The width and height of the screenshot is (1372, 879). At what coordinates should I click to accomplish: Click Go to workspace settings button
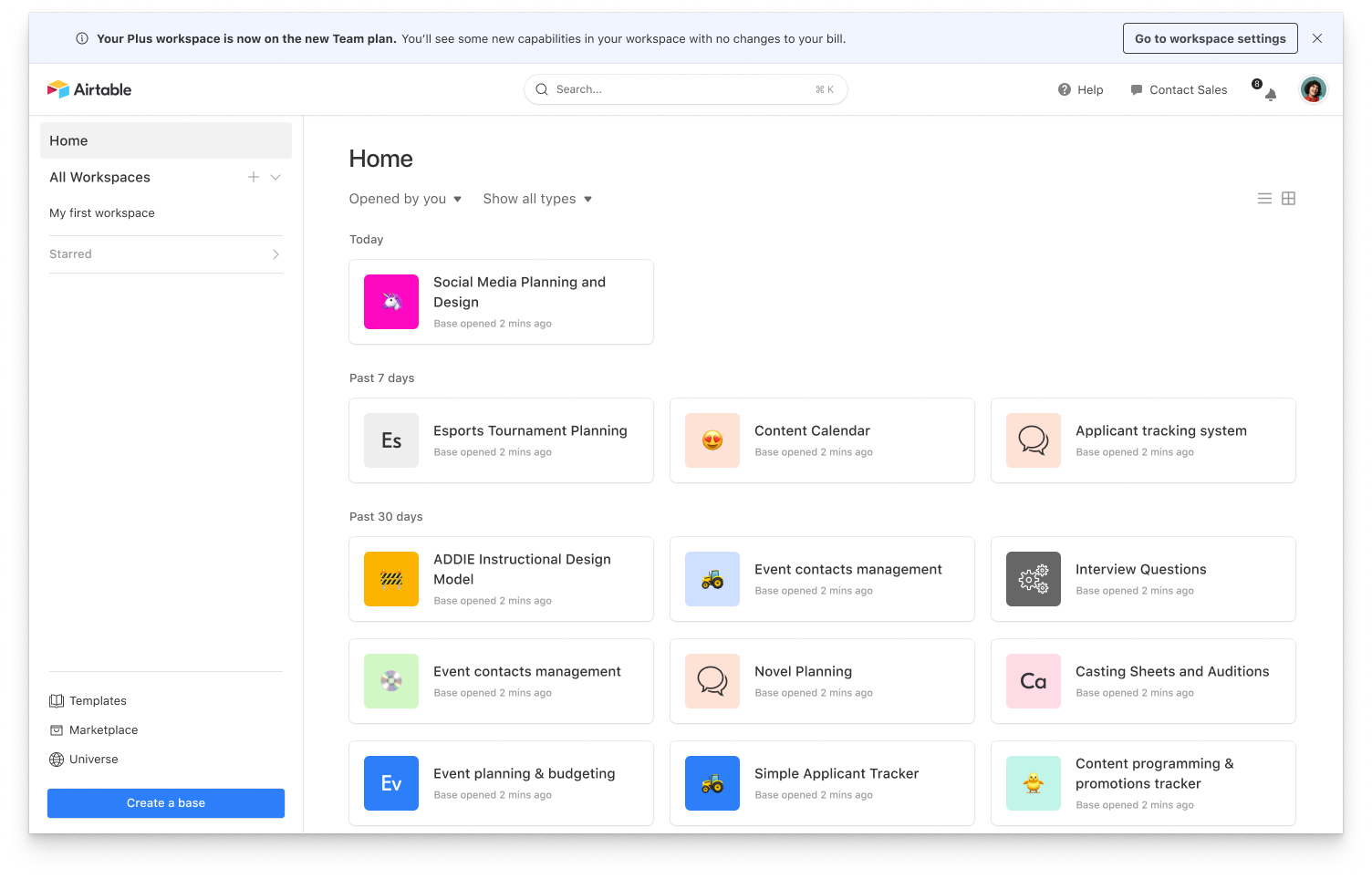[1210, 38]
